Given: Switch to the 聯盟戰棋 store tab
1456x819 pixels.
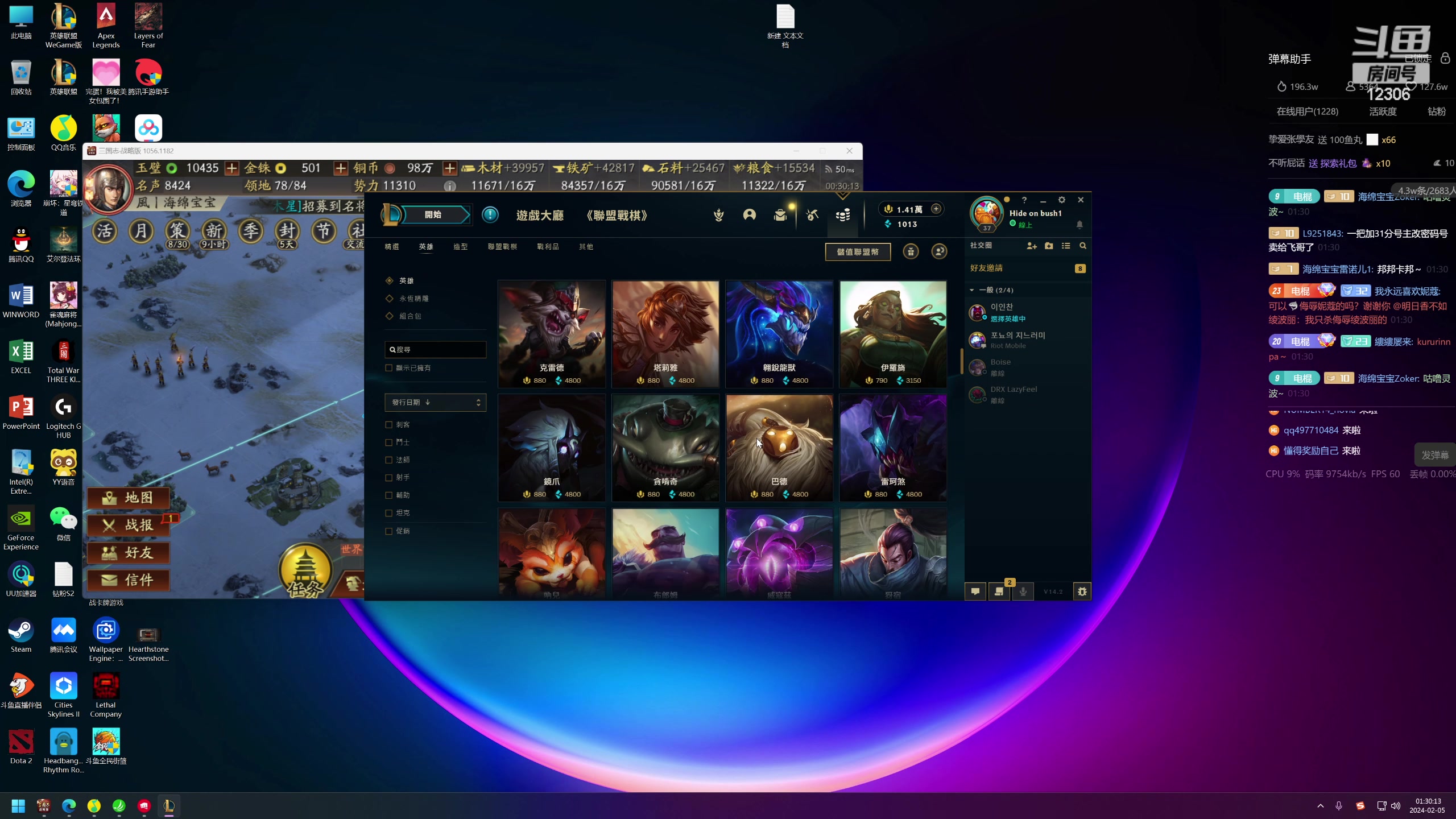Looking at the screenshot, I should 502,247.
